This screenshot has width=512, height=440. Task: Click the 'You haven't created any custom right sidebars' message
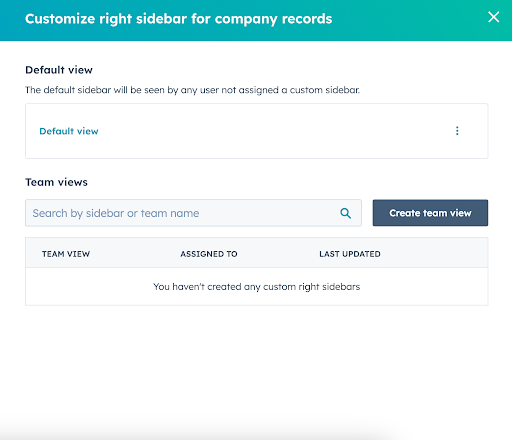[x=257, y=287]
